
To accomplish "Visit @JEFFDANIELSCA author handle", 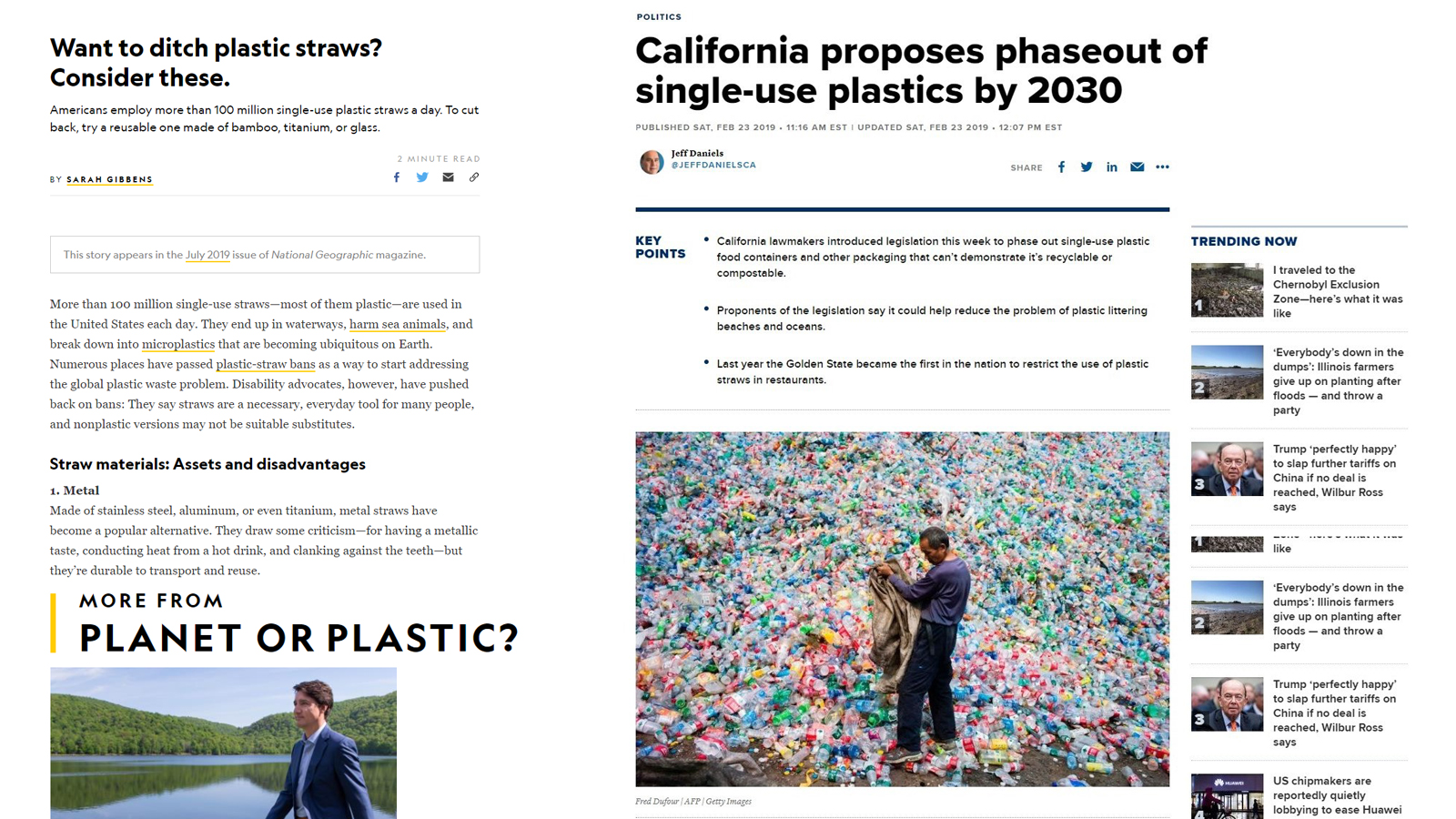I will point(713,166).
